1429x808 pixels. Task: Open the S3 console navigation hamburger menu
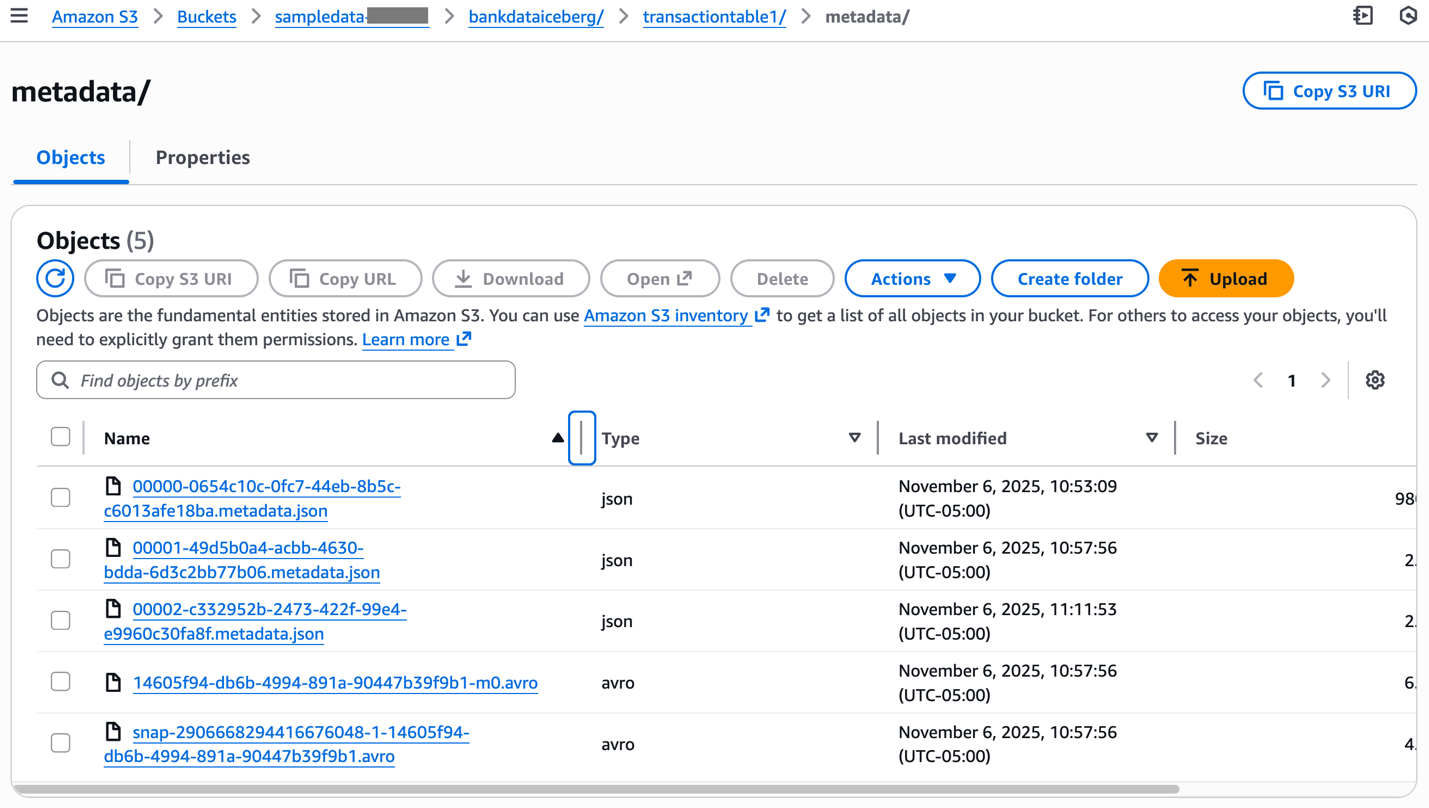click(19, 15)
